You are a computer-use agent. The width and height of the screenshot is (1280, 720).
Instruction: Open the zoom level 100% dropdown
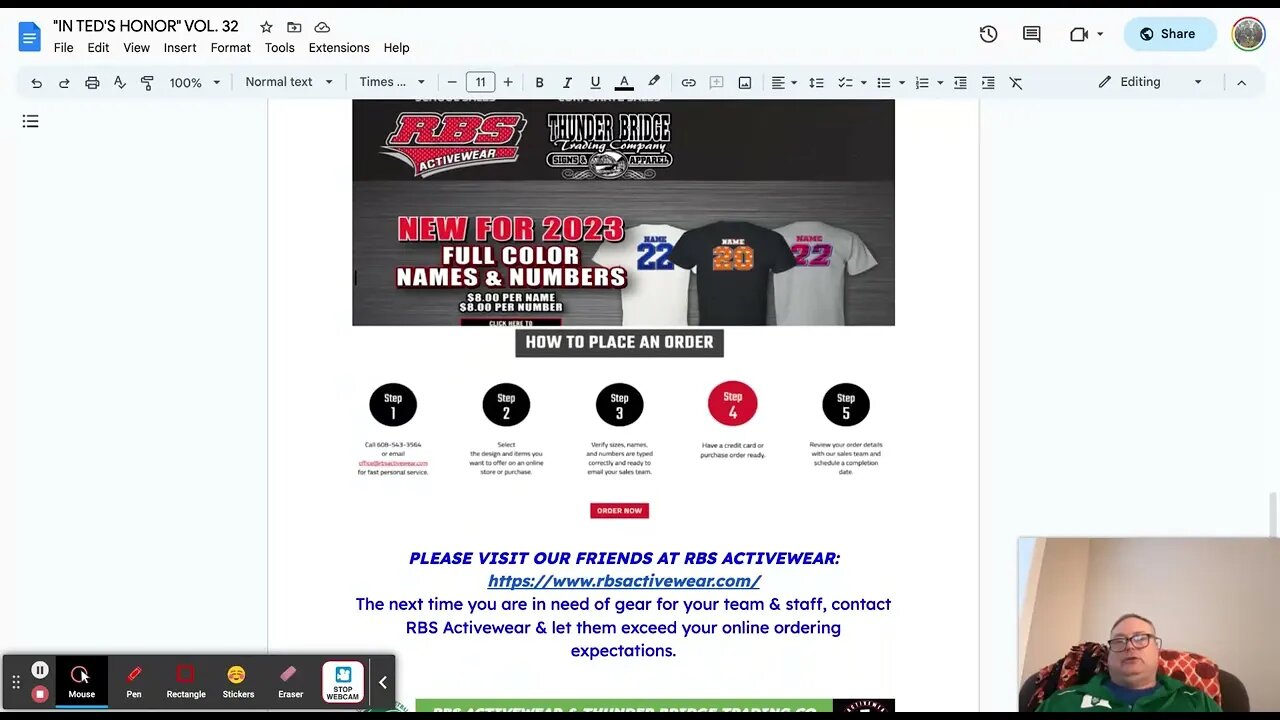pyautogui.click(x=194, y=83)
